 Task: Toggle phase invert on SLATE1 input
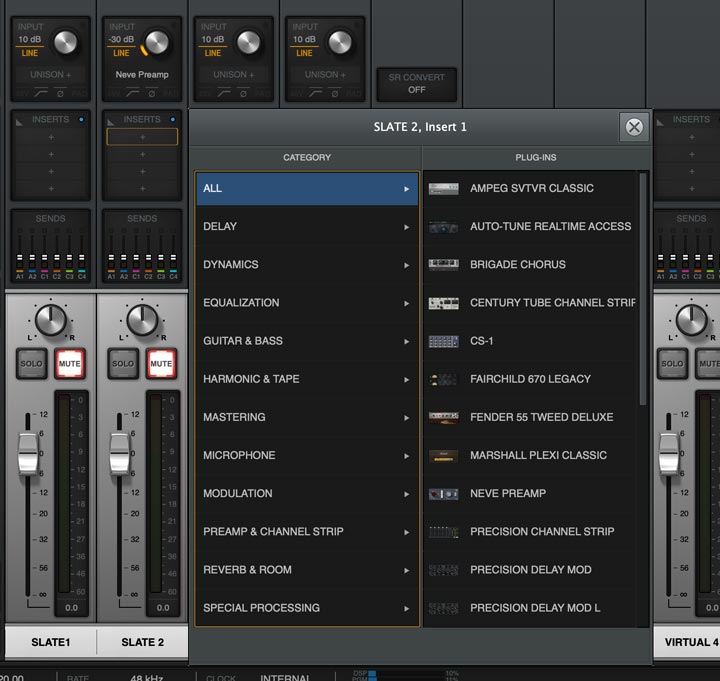click(60, 94)
